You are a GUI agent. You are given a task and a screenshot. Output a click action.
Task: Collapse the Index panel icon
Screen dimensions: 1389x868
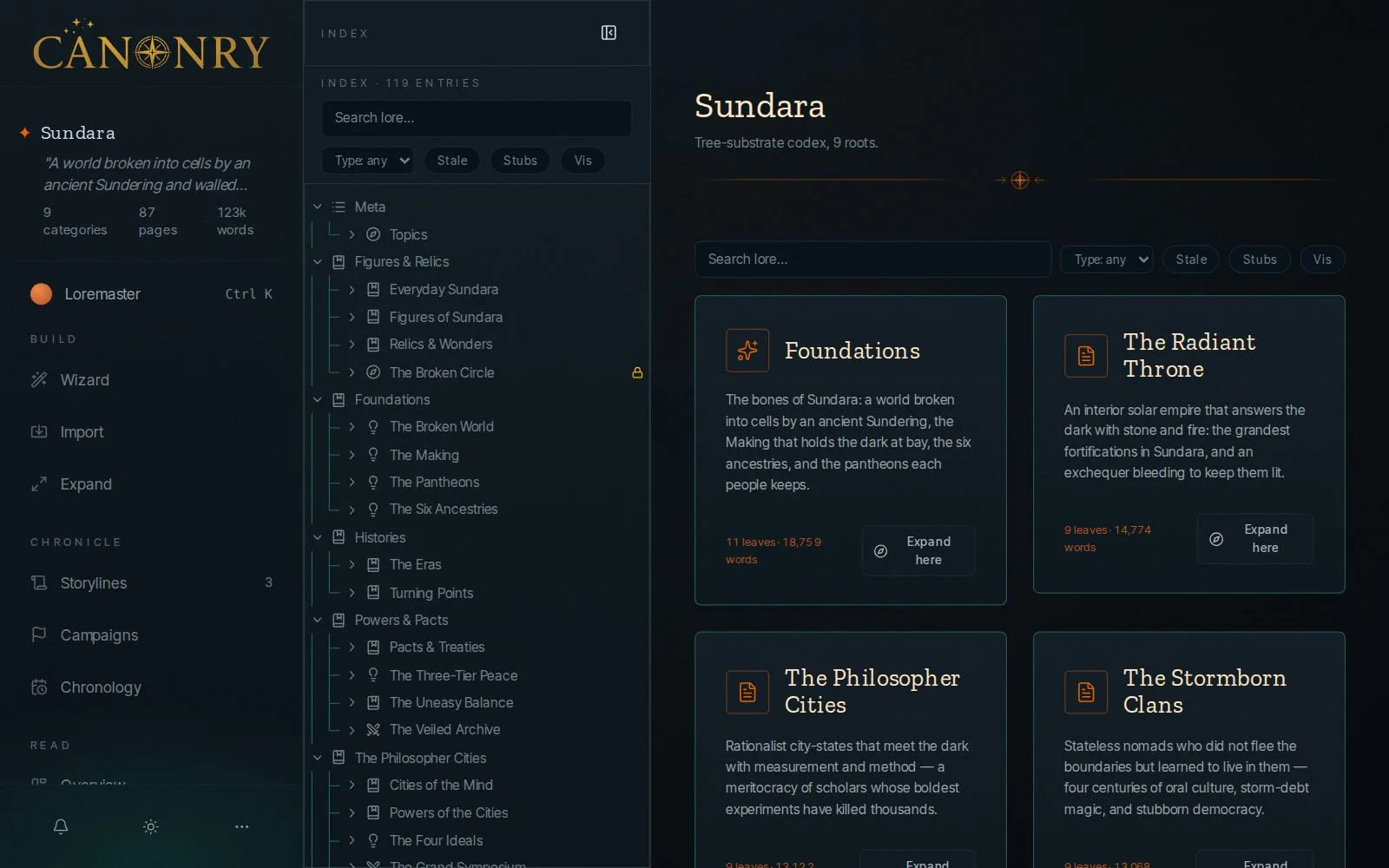(x=609, y=33)
